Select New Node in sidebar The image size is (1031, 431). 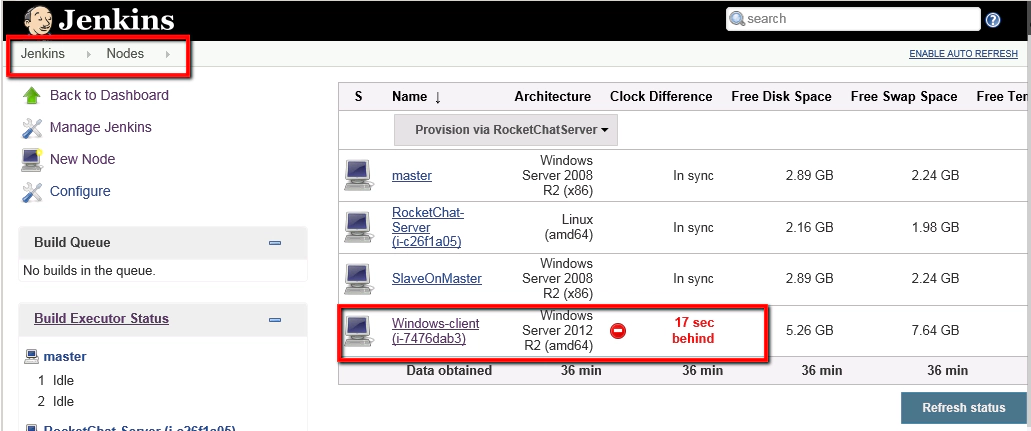[82, 159]
